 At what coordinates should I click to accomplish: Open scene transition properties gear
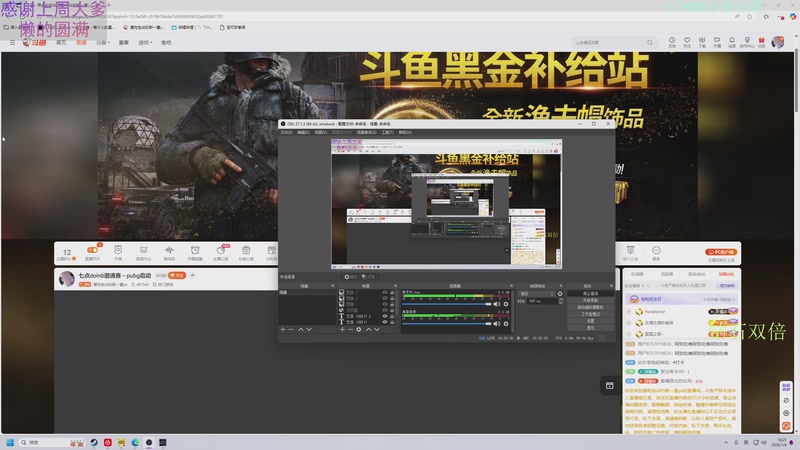tap(560, 294)
